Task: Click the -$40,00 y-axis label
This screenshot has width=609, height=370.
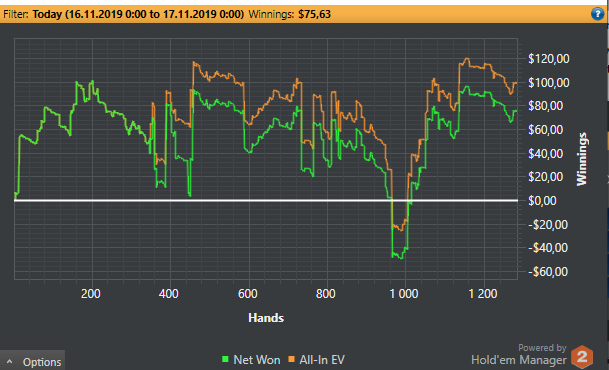Action: pos(548,248)
